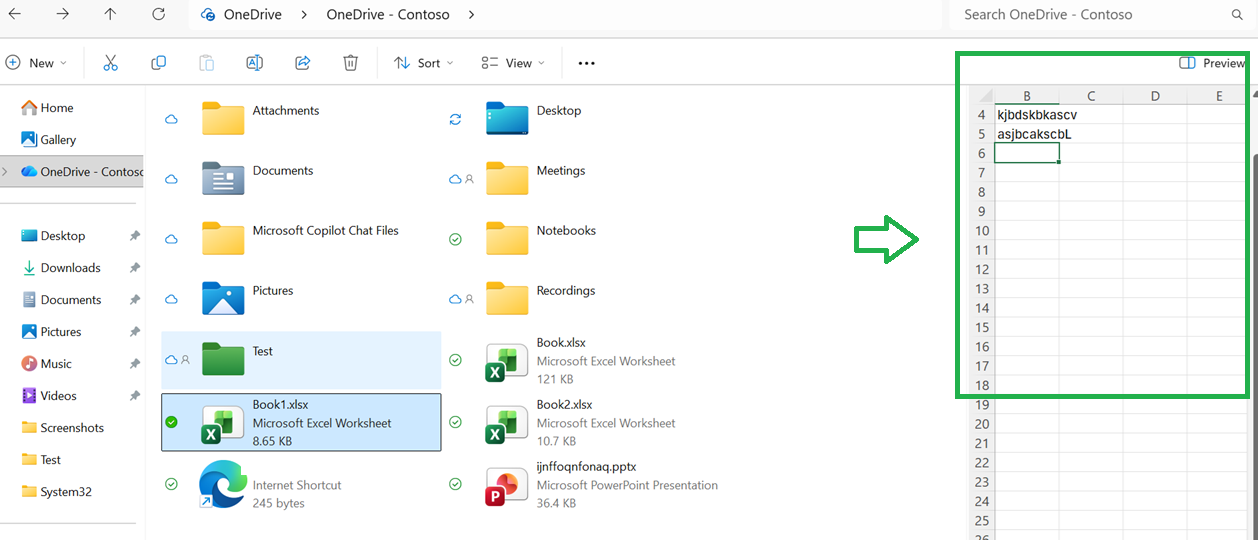This screenshot has width=1258, height=547.
Task: Toggle the Preview pane button
Action: pos(1211,63)
